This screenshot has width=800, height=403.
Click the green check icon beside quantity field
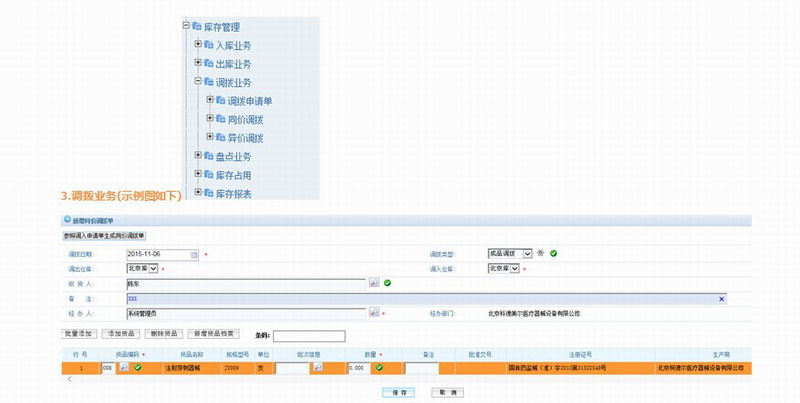pos(379,368)
